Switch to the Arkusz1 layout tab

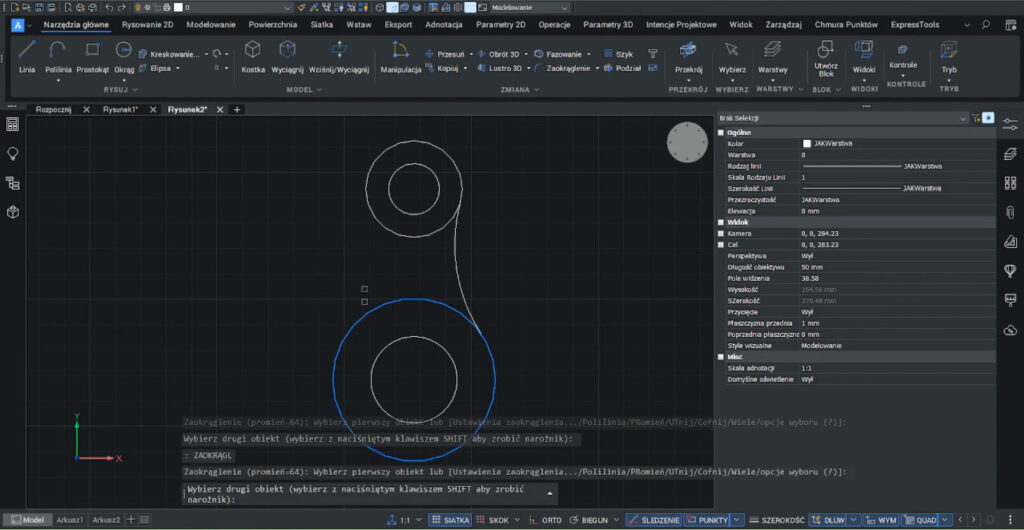[x=70, y=520]
